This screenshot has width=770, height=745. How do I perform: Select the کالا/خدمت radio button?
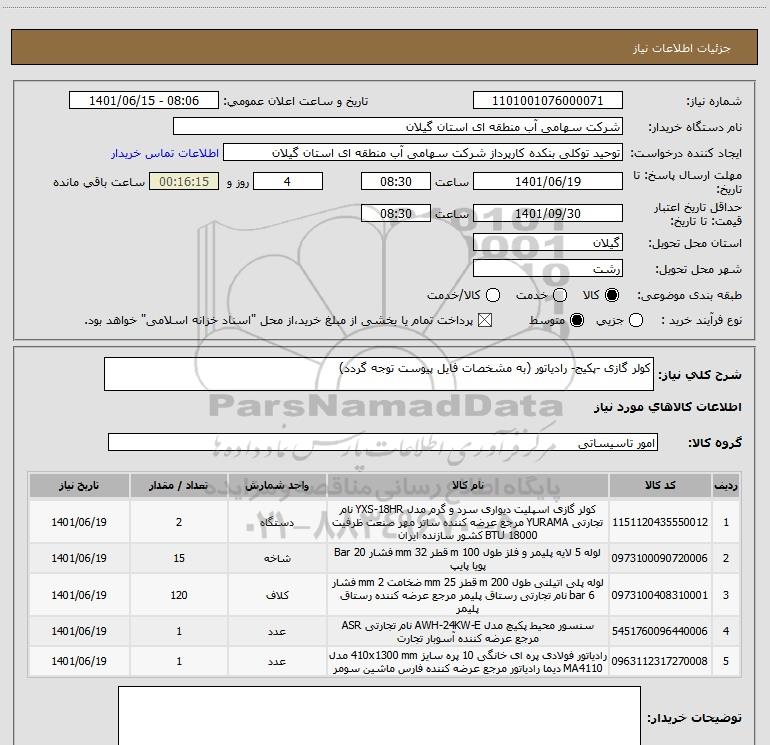coord(493,295)
